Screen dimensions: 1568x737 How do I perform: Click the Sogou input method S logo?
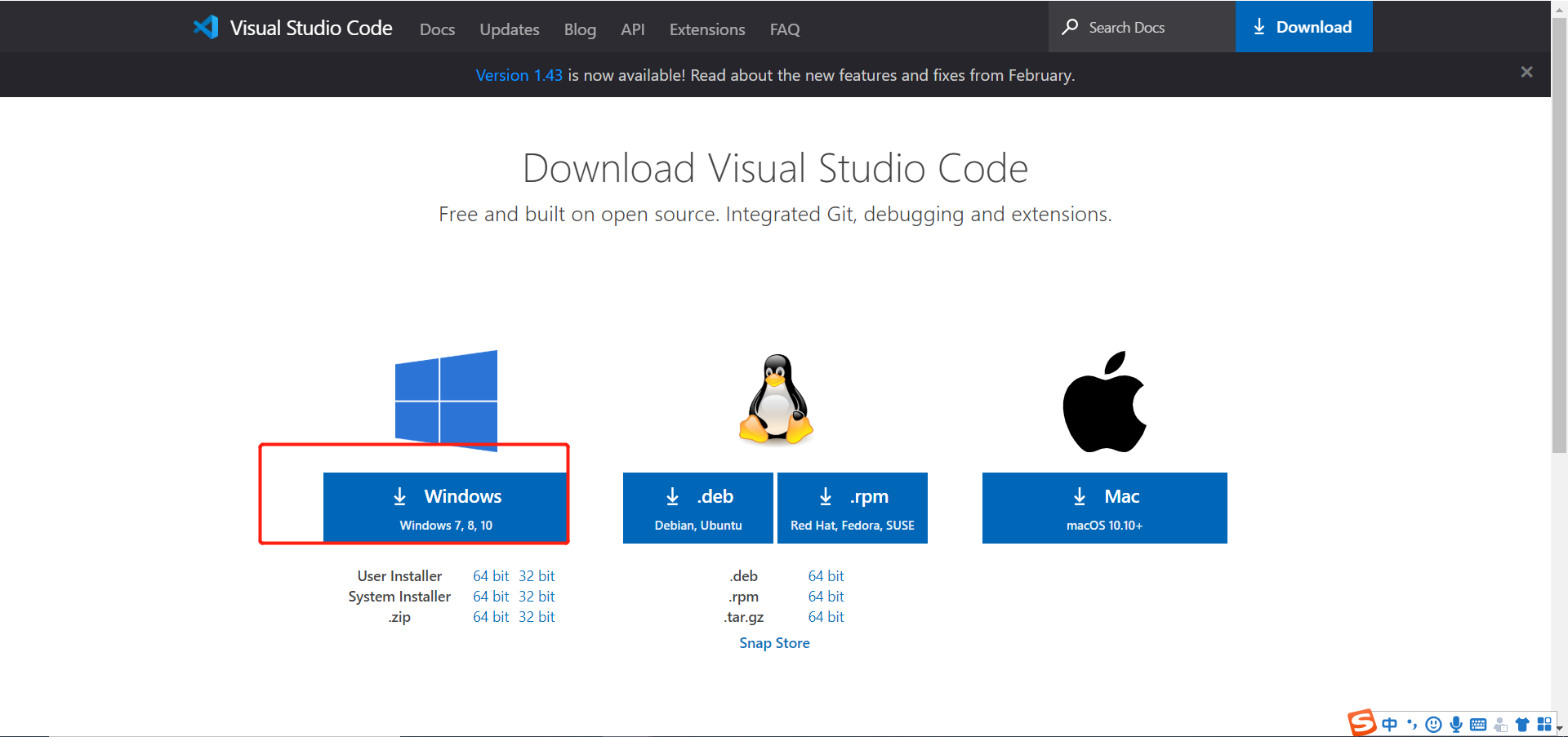click(x=1361, y=723)
